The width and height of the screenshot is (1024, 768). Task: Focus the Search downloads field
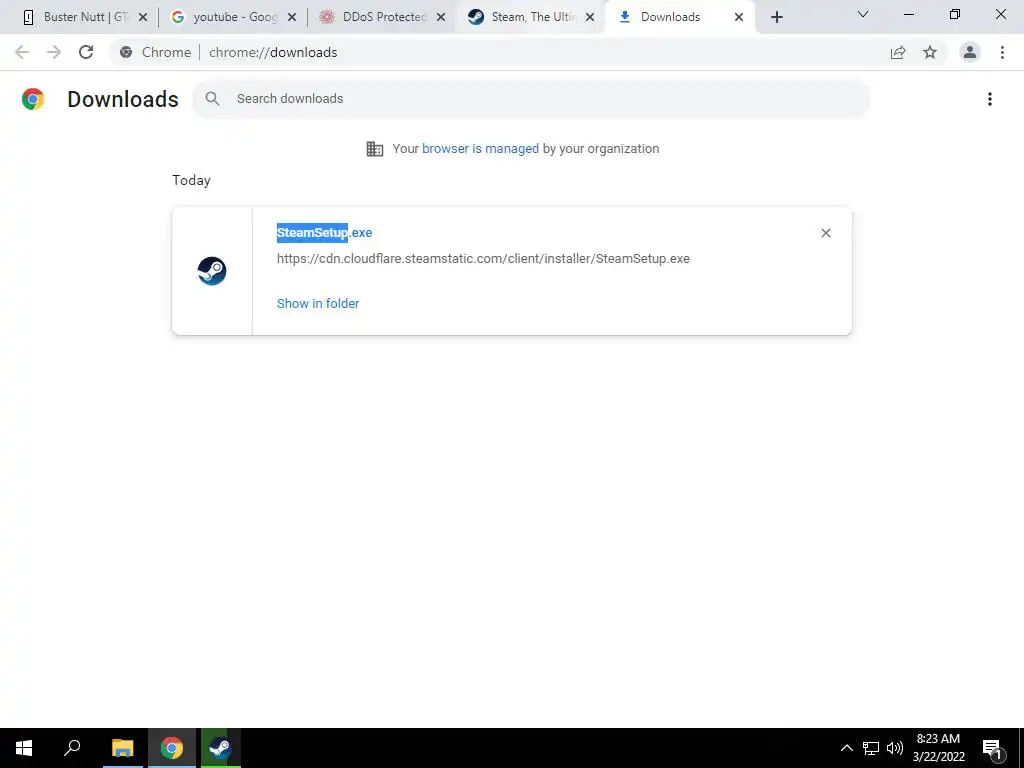coord(530,99)
